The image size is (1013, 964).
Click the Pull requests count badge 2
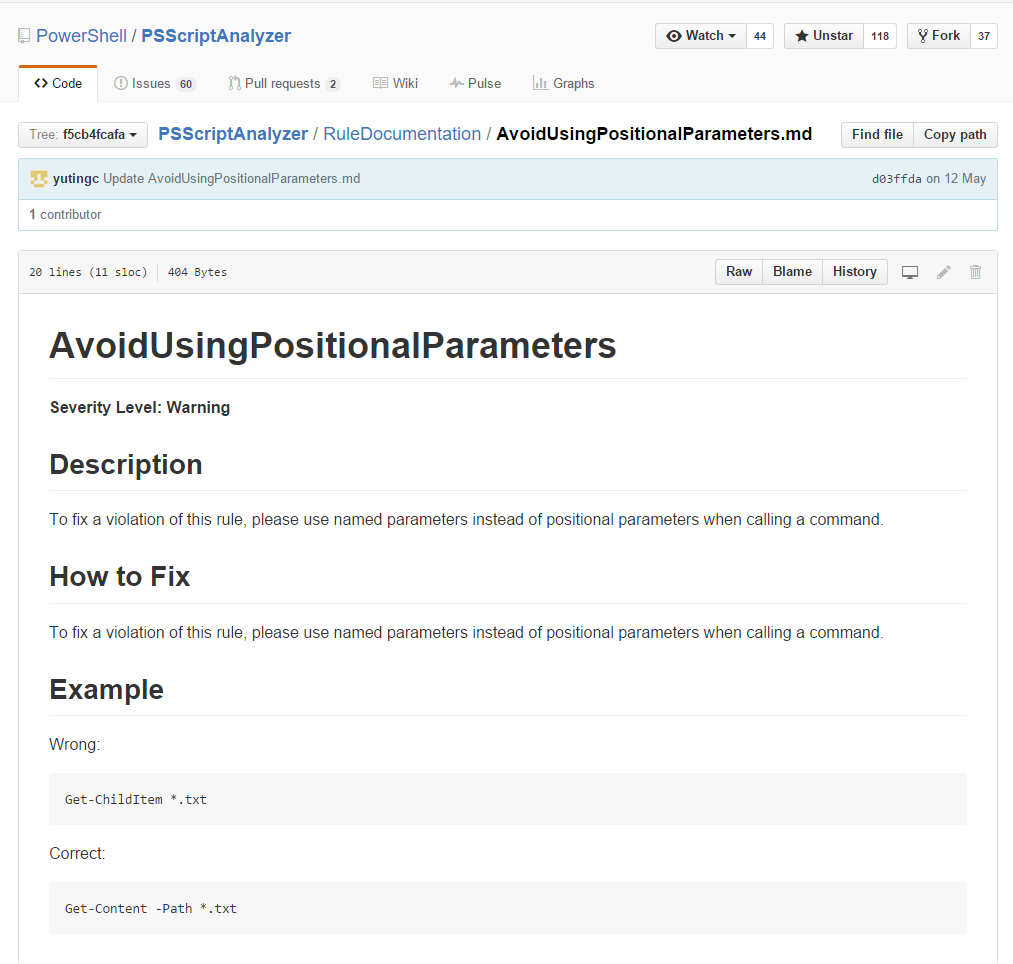point(333,84)
